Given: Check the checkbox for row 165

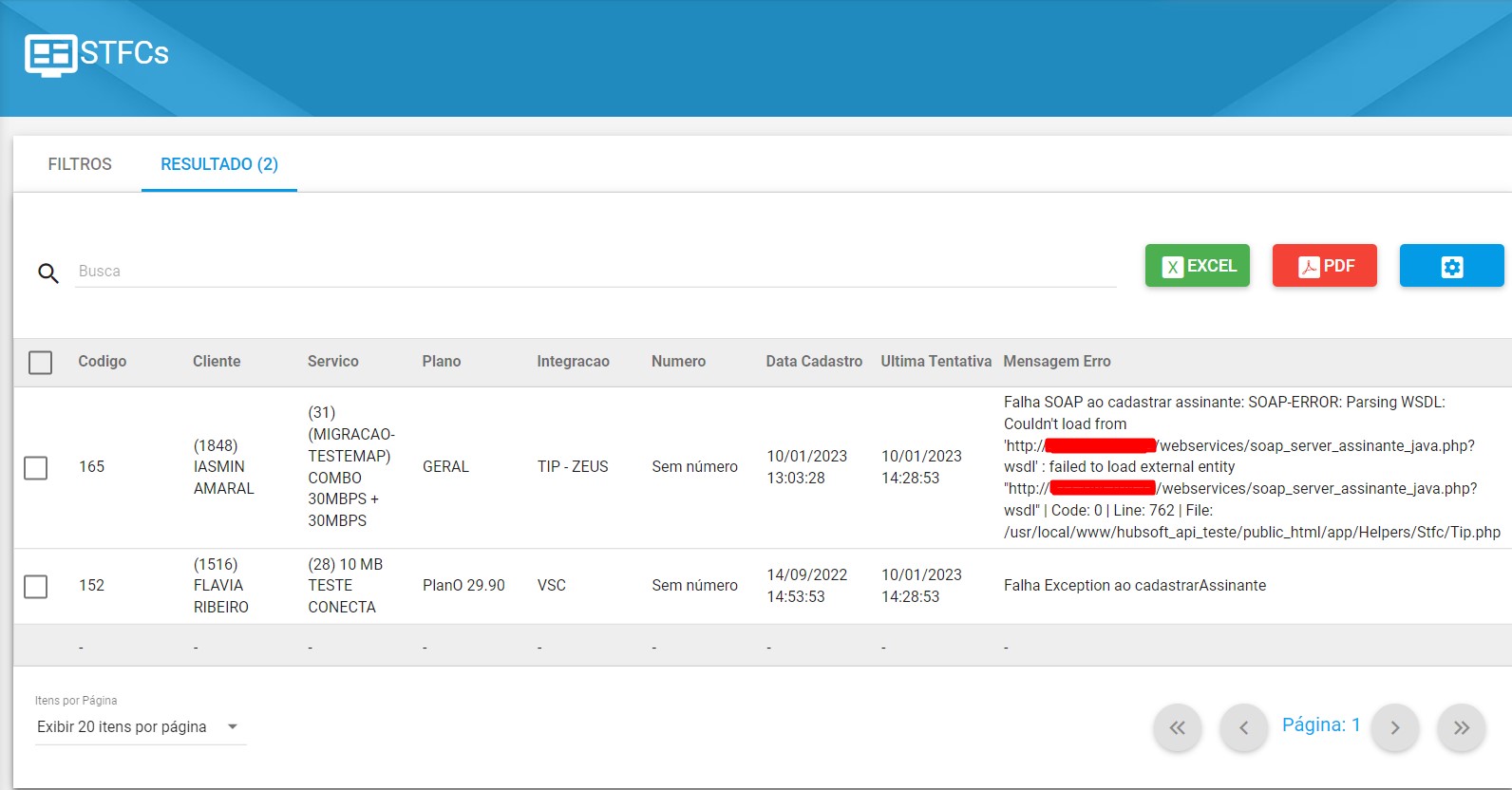Looking at the screenshot, I should (36, 468).
